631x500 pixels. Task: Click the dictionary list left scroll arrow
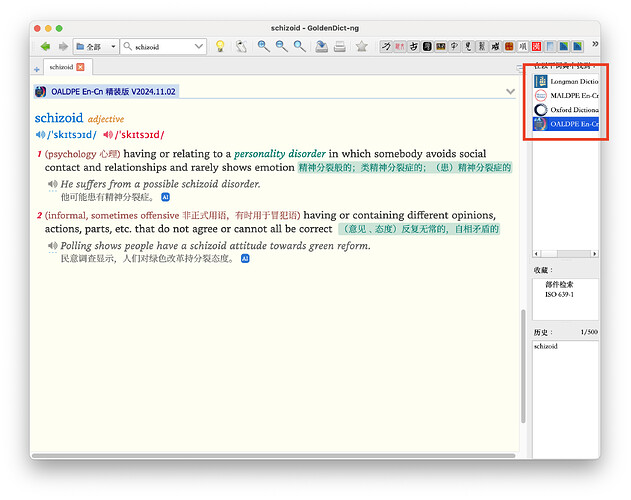pos(536,254)
